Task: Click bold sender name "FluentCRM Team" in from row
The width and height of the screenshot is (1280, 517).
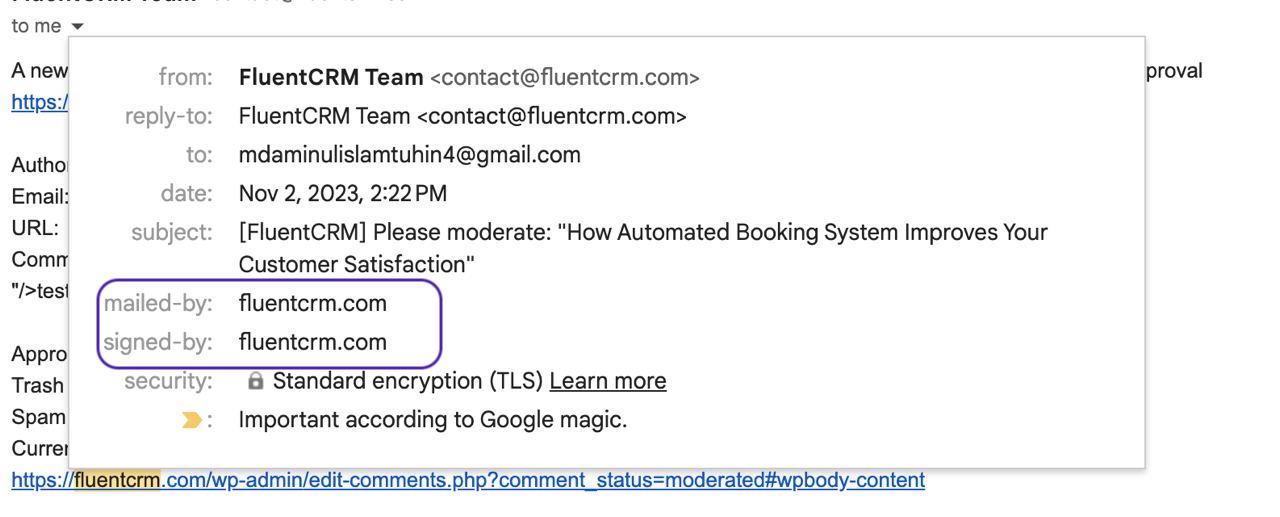Action: tap(330, 77)
